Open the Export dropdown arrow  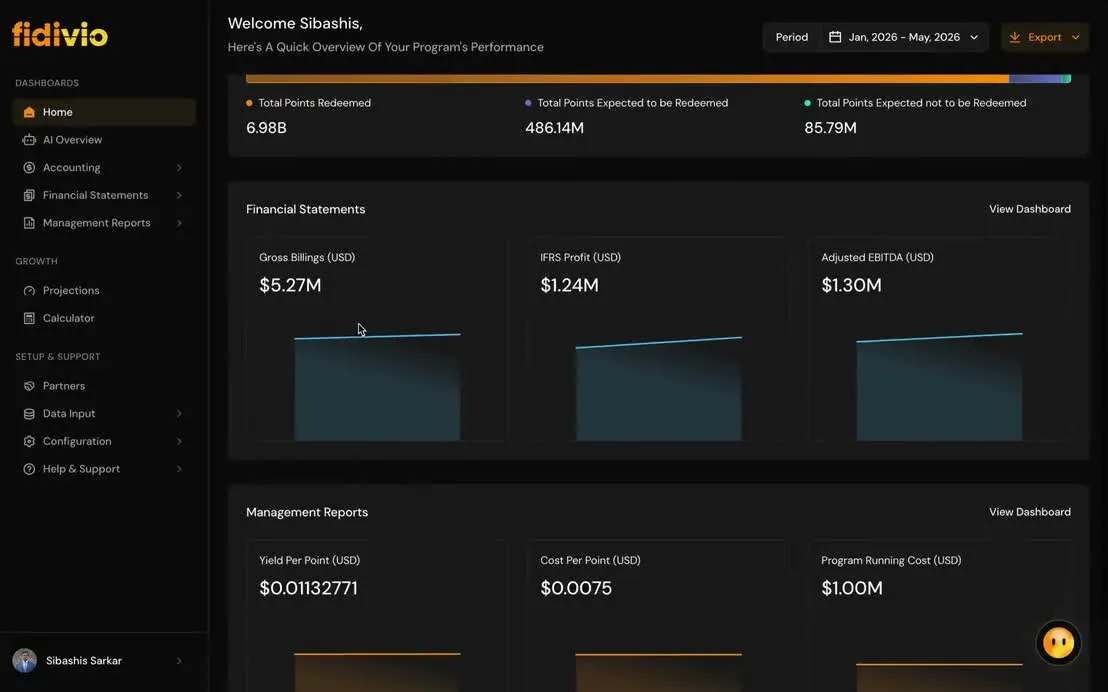click(x=1075, y=37)
